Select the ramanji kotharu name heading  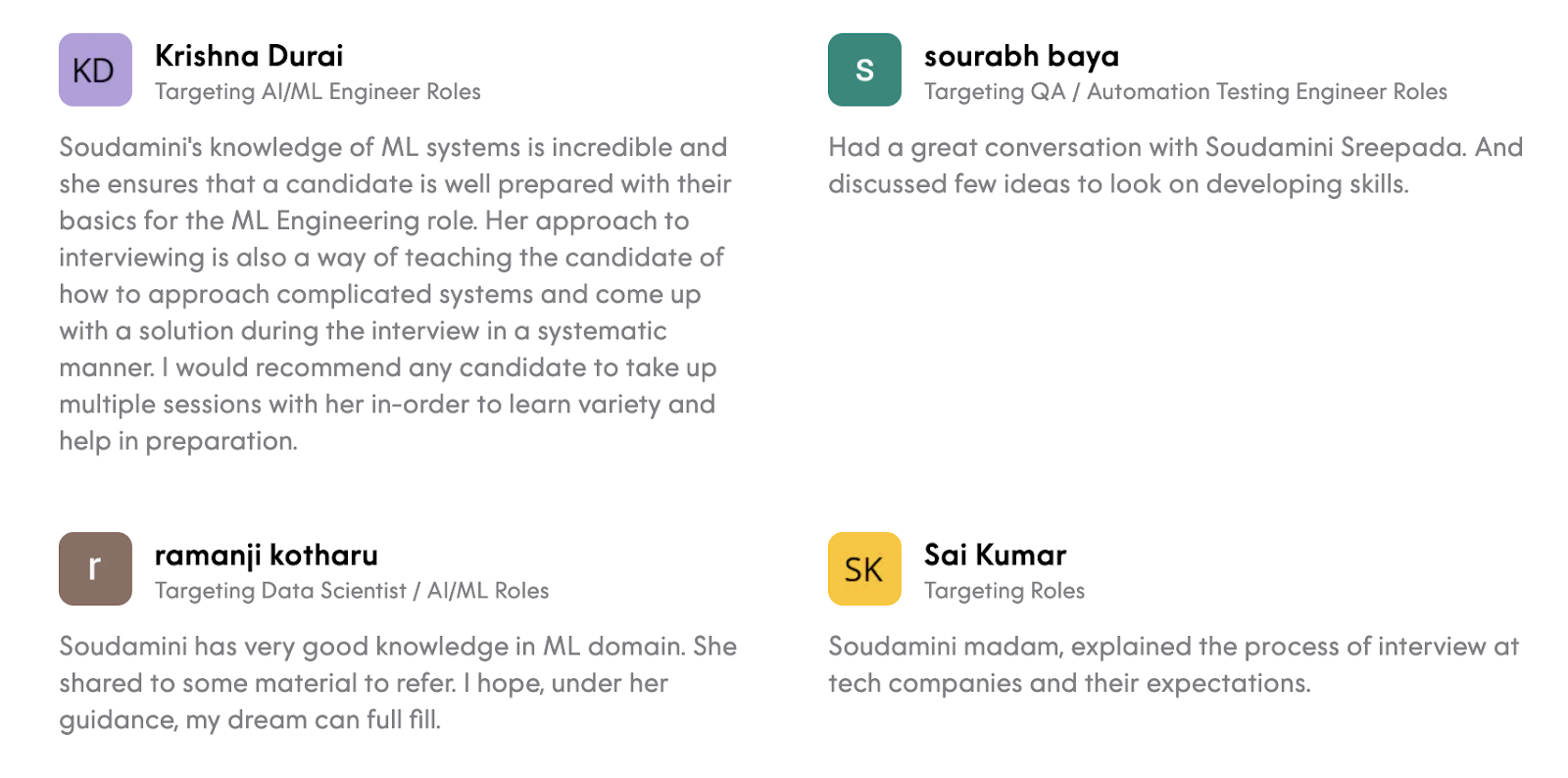266,555
